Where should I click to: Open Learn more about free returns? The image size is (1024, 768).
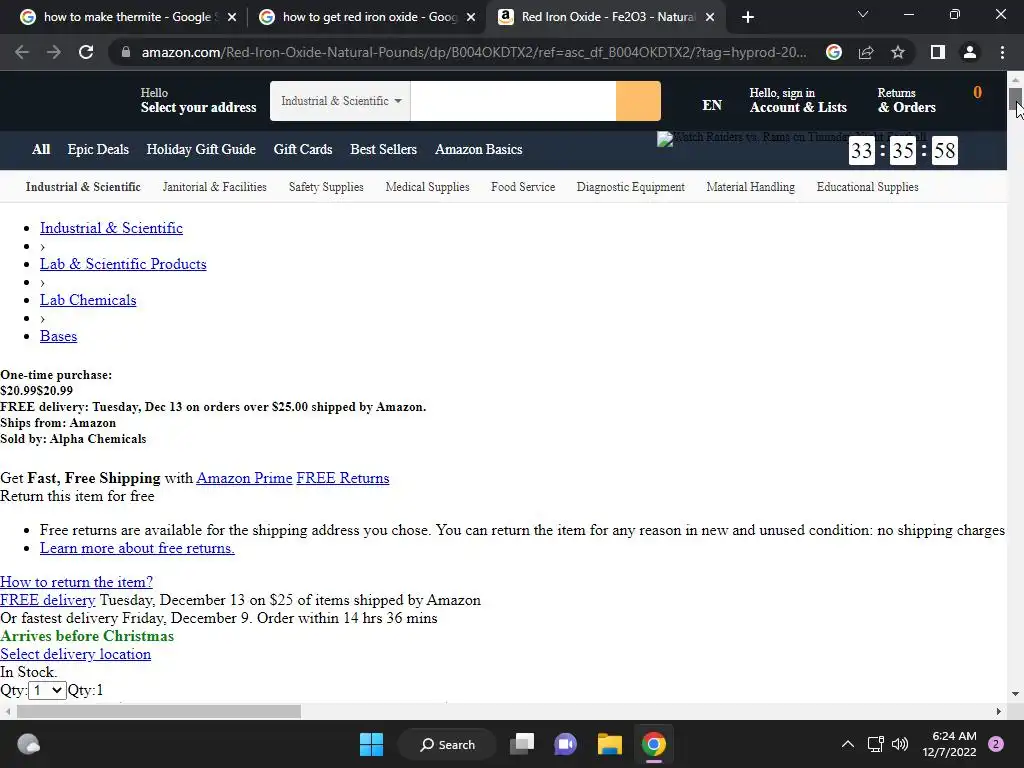coord(137,548)
